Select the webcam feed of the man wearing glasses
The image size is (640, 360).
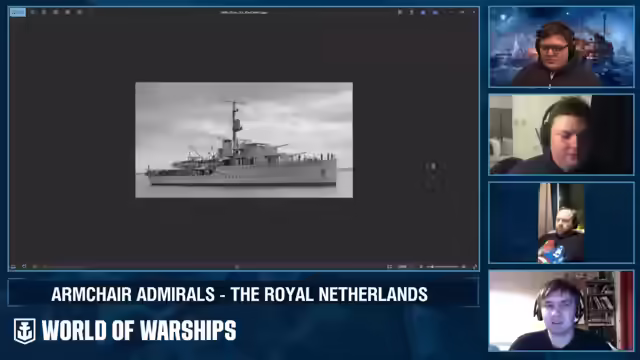561,47
